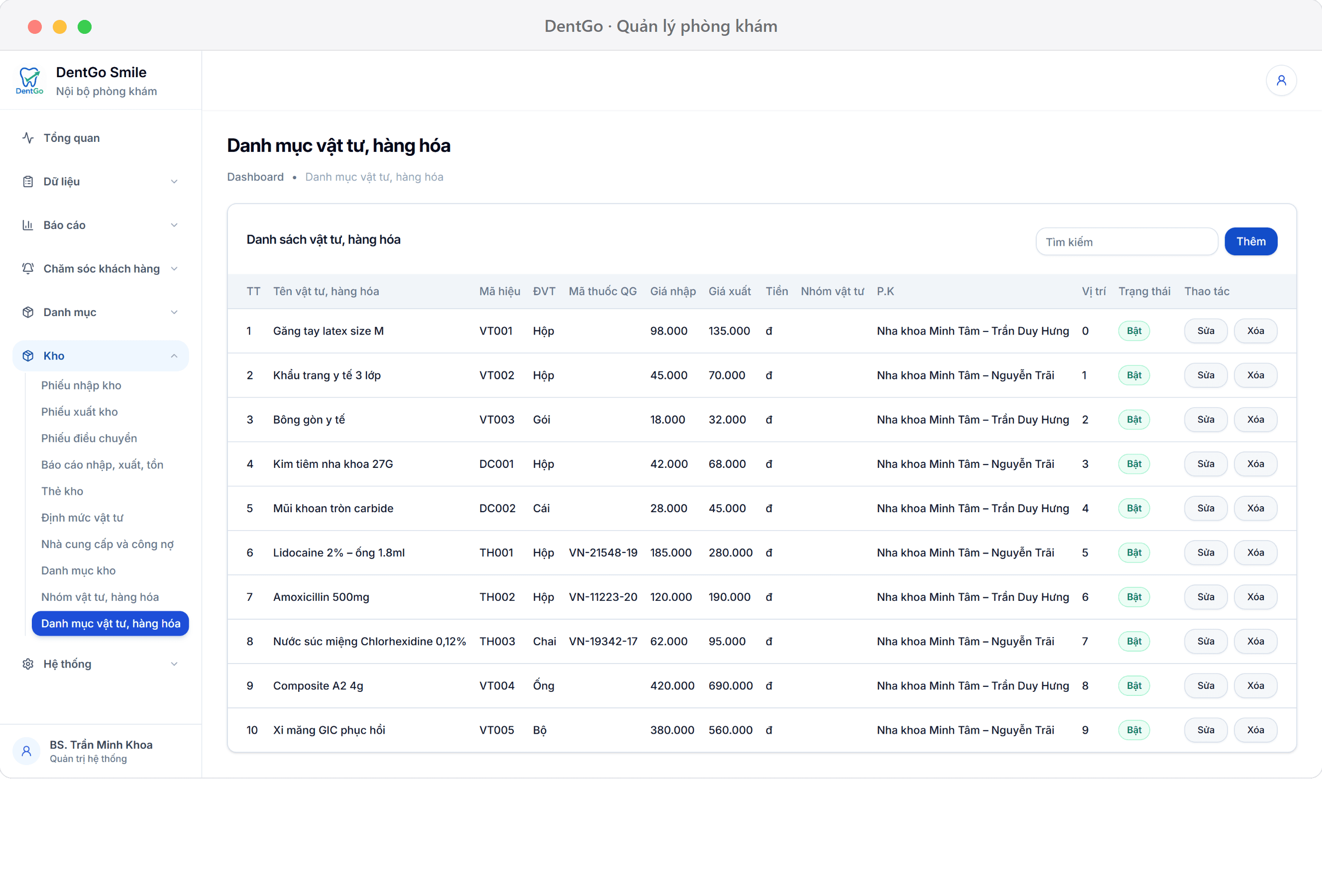
Task: Click the Mũi khoan tròn carbide name cell
Action: point(333,509)
